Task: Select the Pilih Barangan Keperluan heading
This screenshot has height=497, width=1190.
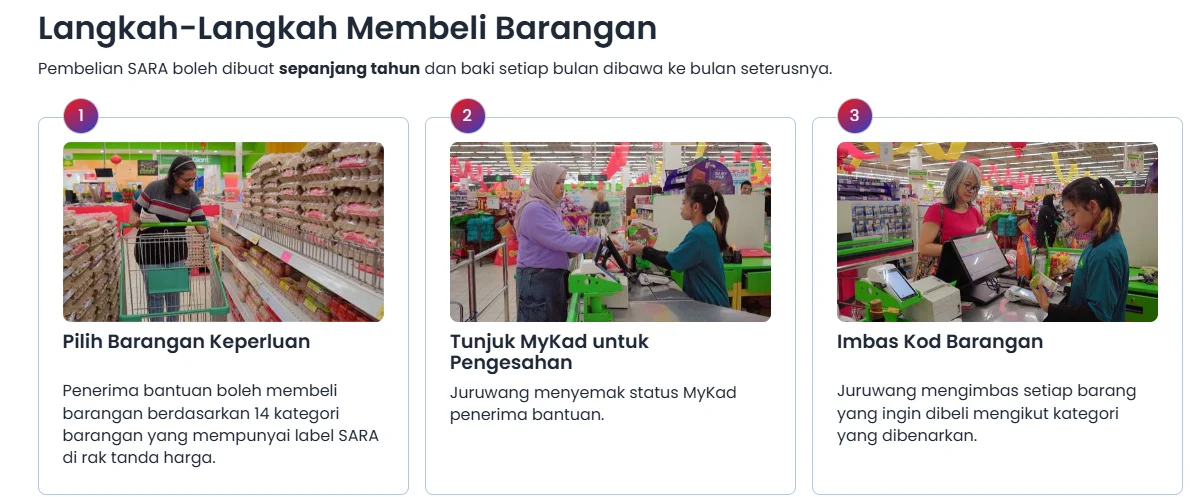Action: pos(187,341)
